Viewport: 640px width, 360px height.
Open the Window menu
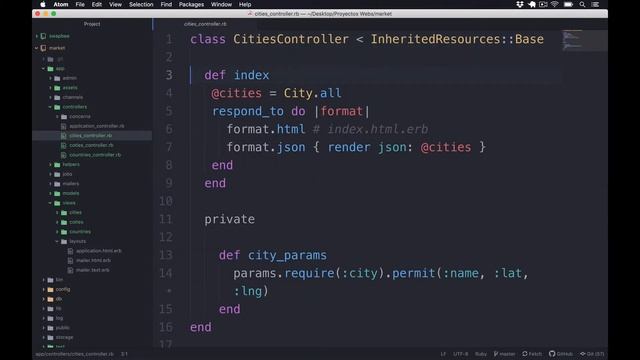coord(221,4)
